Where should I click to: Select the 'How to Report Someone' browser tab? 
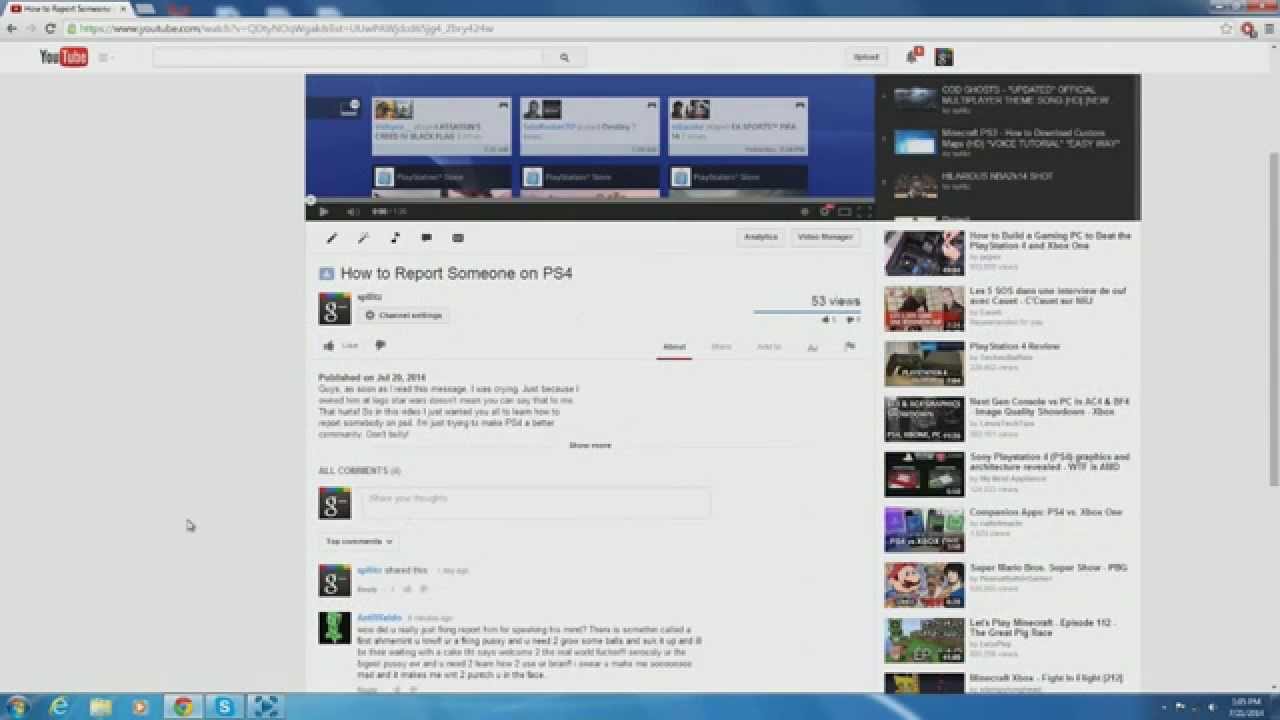tap(68, 8)
